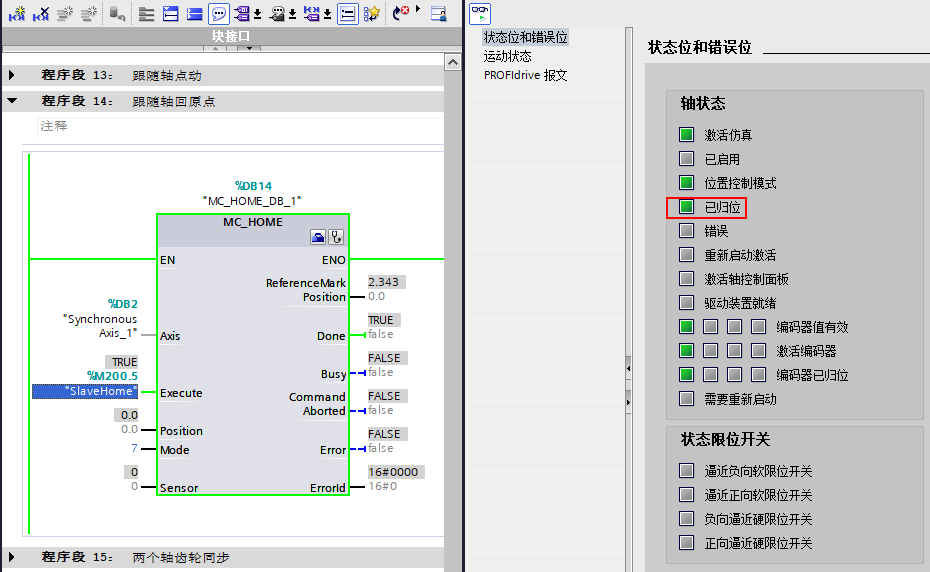Click the 激活轴控制面板 status indicator
The height and width of the screenshot is (572, 930).
point(686,278)
